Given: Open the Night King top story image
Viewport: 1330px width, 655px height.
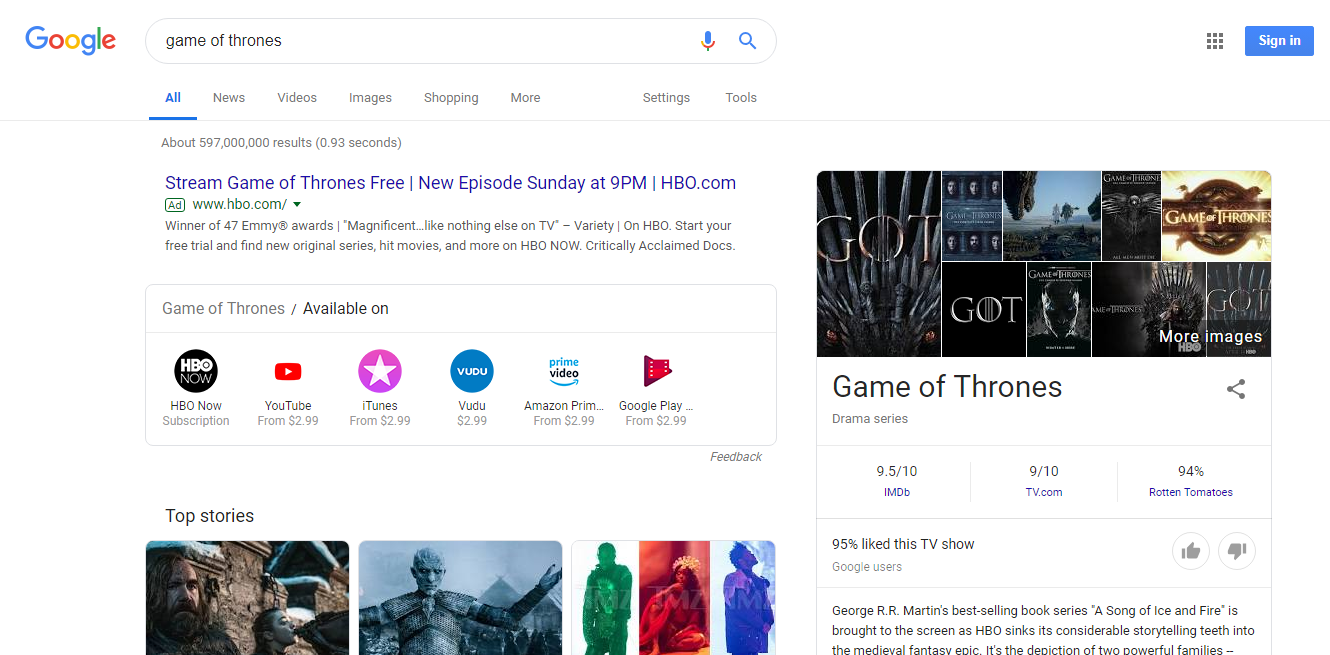Looking at the screenshot, I should pyautogui.click(x=460, y=598).
